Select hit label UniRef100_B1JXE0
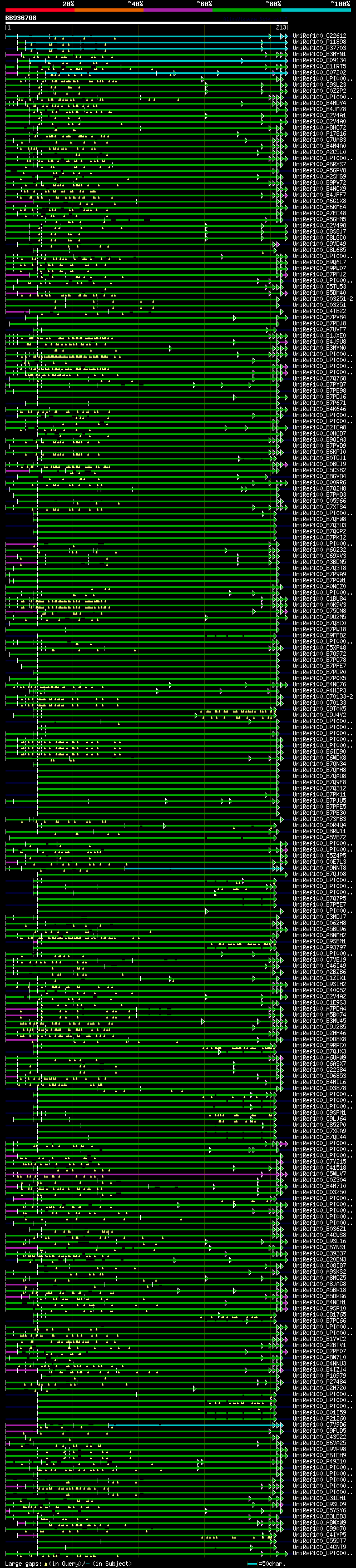The image size is (356, 1568). tap(319, 335)
